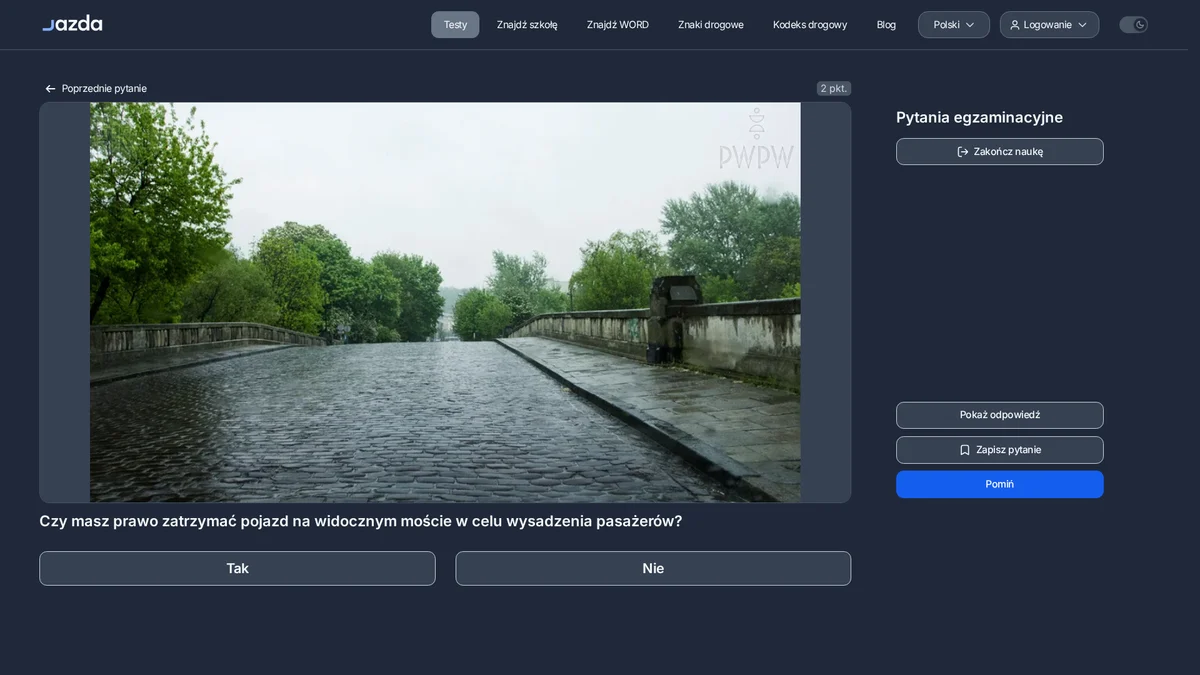Go back via Poprzednie pytanie link

[x=96, y=88]
